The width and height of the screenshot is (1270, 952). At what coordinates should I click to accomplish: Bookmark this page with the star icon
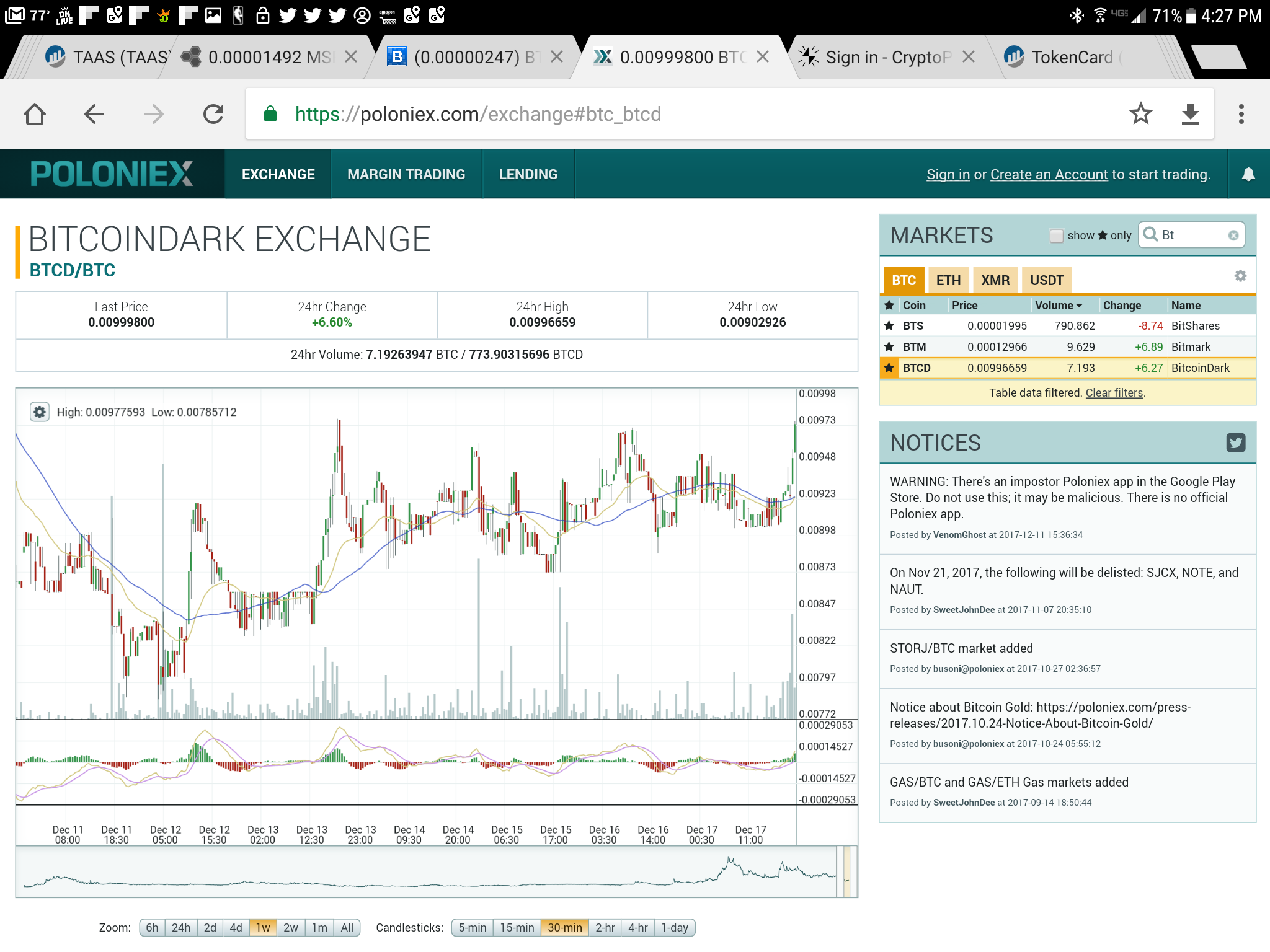coord(1140,114)
